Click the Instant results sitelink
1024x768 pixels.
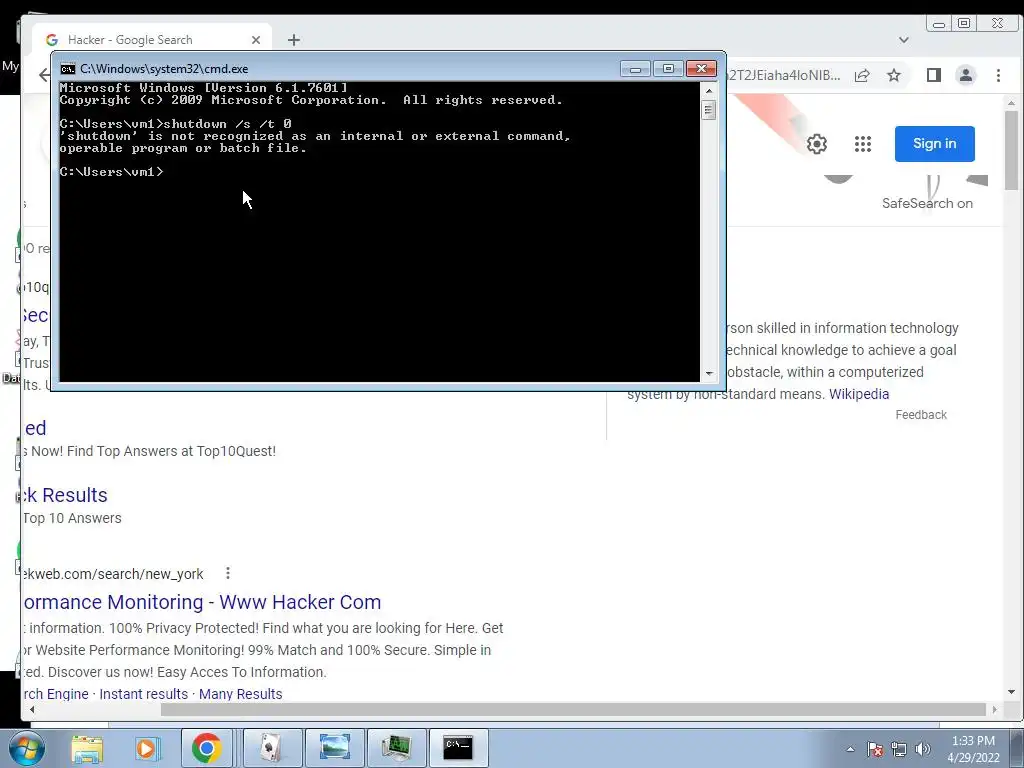[x=144, y=694]
